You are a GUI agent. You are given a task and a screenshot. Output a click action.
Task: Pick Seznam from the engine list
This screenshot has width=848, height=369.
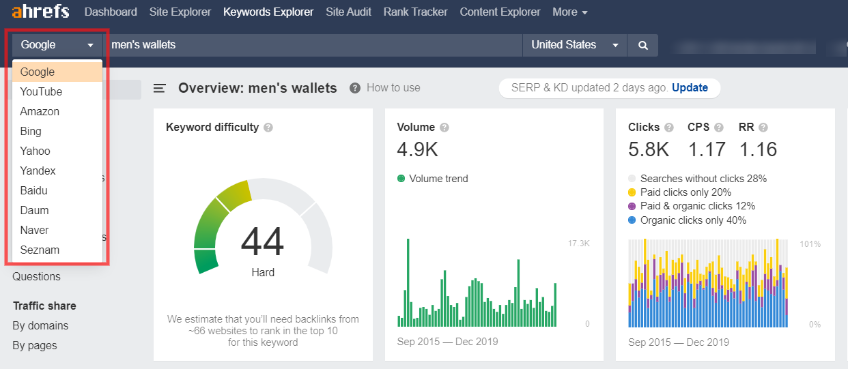tap(57, 250)
